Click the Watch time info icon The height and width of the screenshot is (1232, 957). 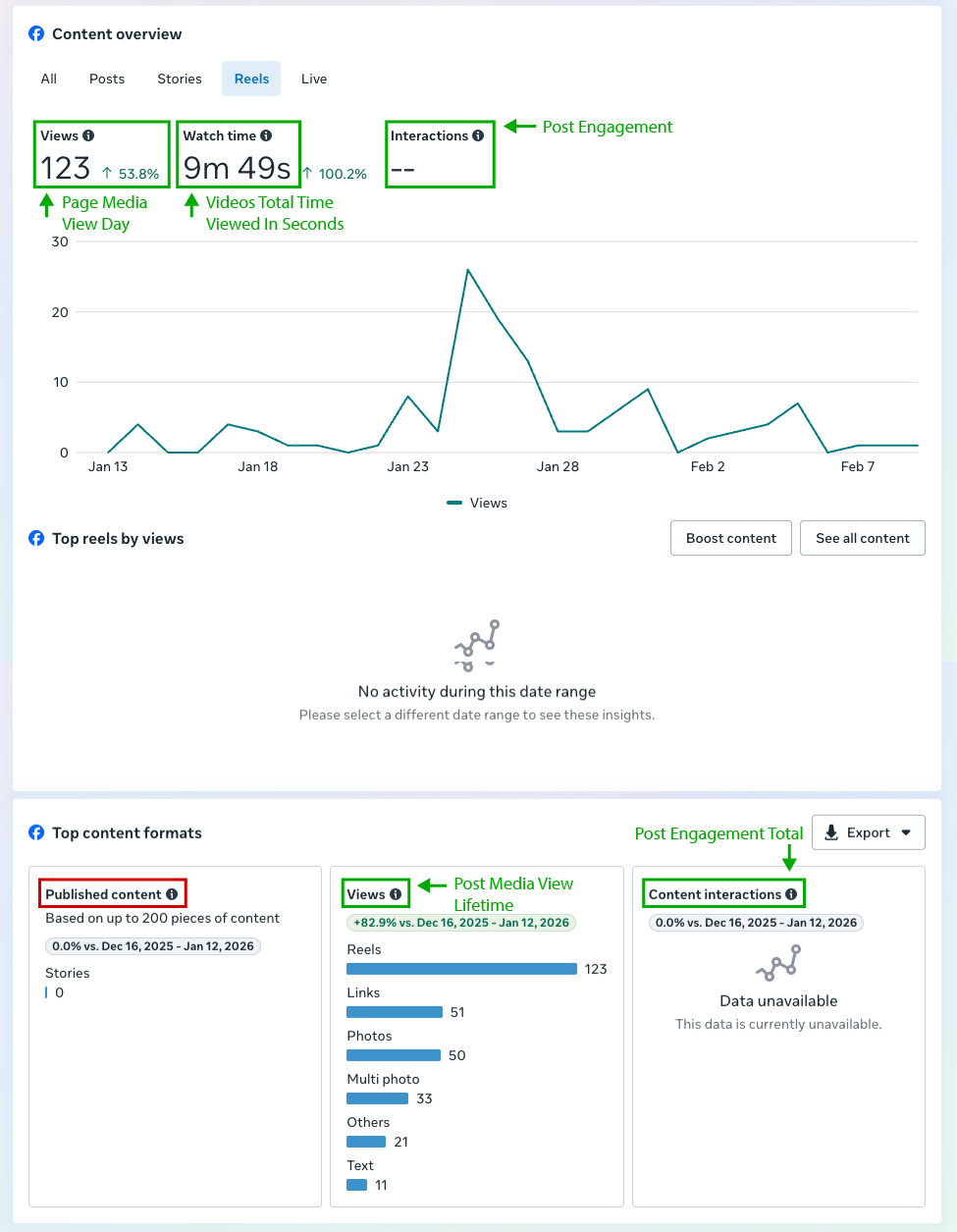pos(266,136)
